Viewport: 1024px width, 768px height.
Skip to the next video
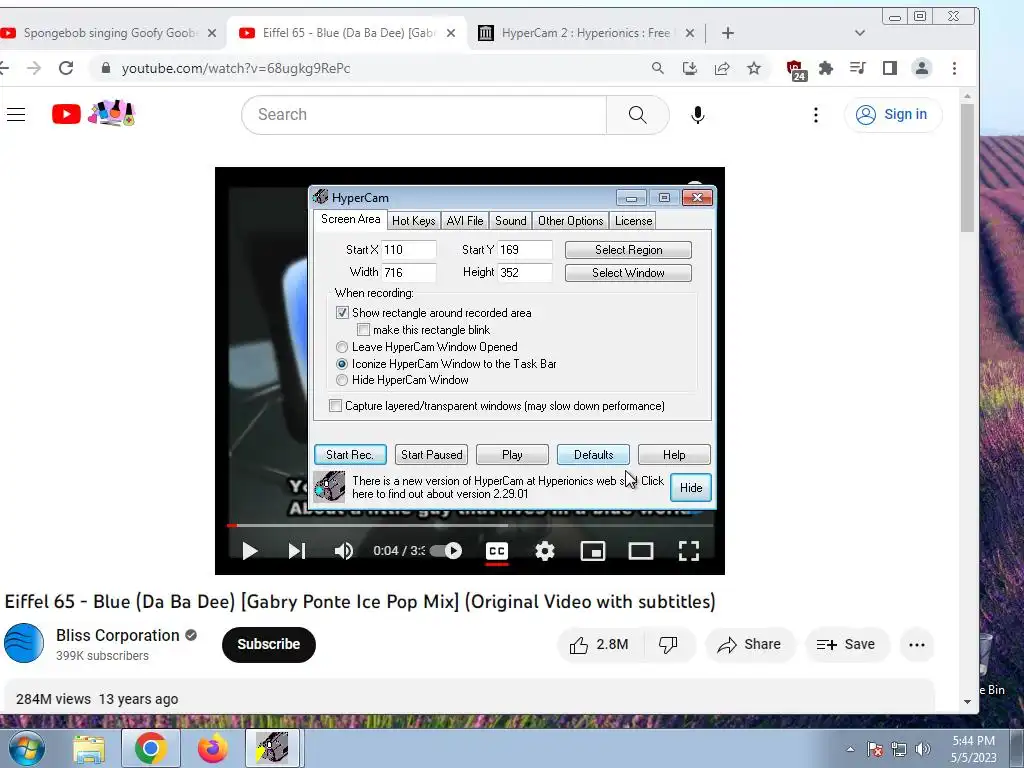(x=297, y=551)
